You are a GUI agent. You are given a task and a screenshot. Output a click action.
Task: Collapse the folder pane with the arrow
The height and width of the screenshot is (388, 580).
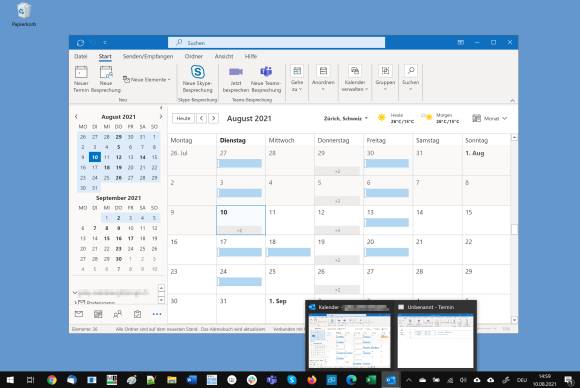[161, 108]
